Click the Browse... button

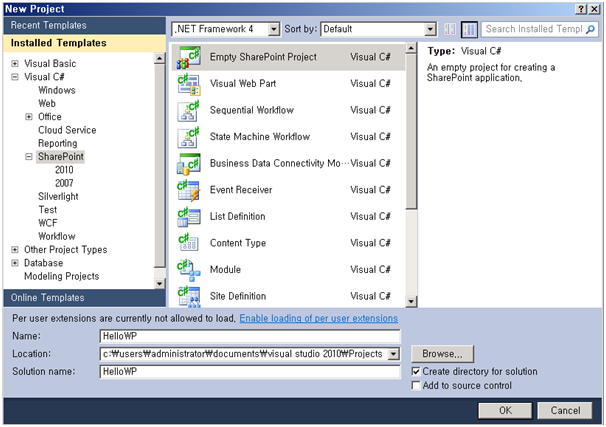click(x=443, y=354)
